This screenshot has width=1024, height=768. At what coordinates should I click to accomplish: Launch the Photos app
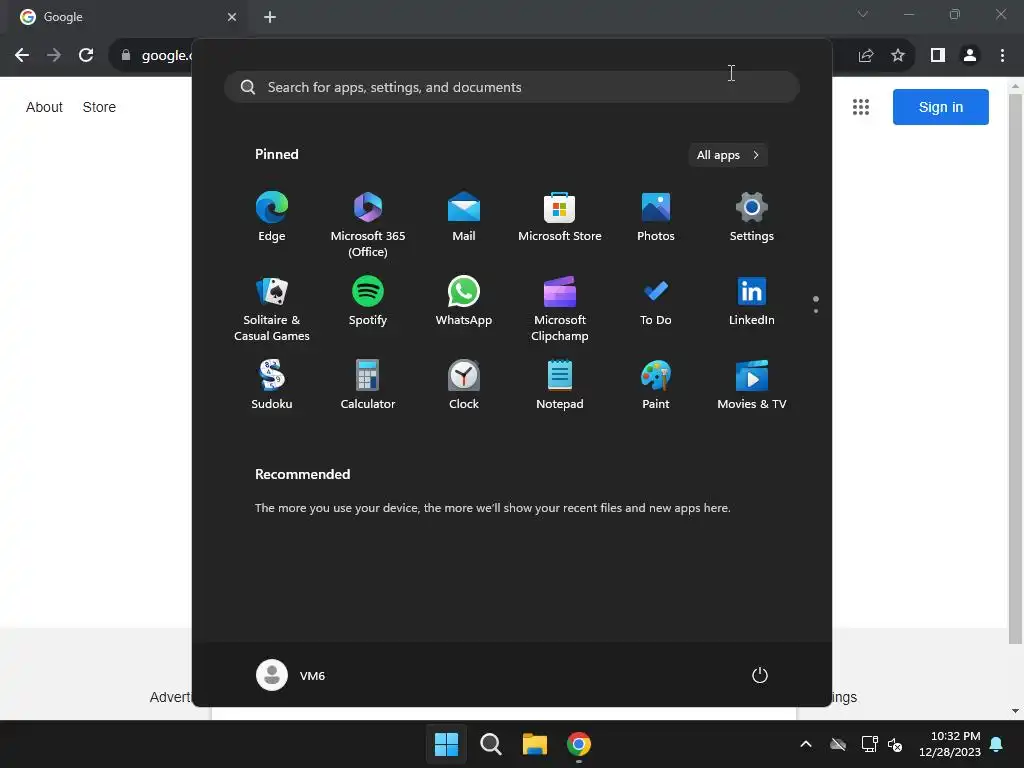click(656, 217)
